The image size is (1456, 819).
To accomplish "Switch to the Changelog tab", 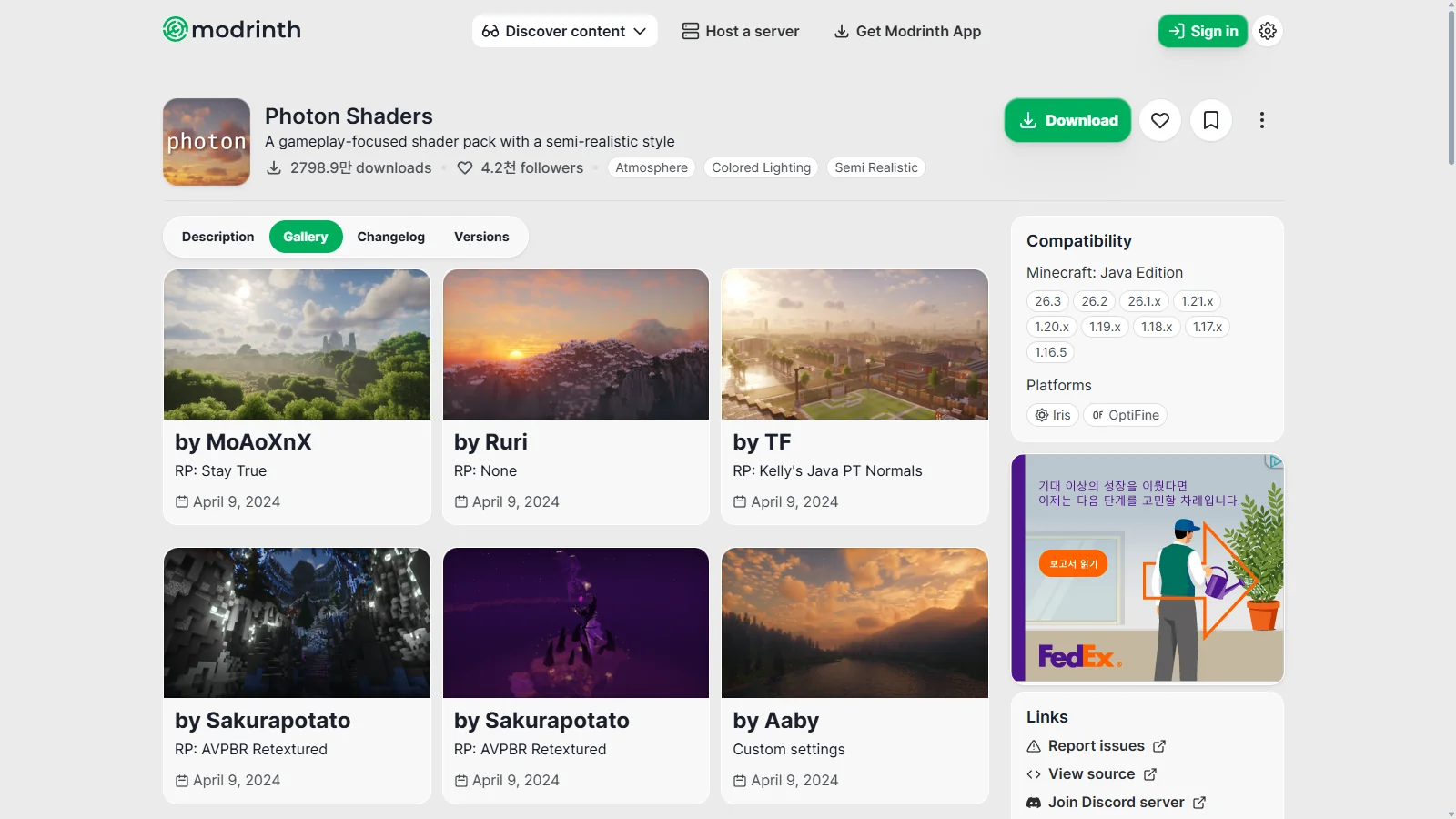I will (391, 237).
